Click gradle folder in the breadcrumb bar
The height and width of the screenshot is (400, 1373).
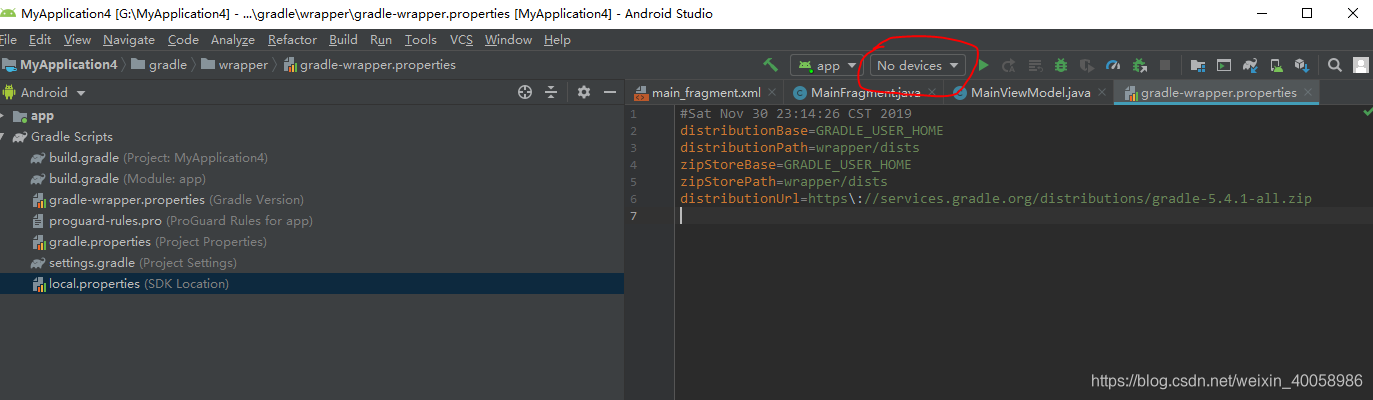tap(158, 65)
